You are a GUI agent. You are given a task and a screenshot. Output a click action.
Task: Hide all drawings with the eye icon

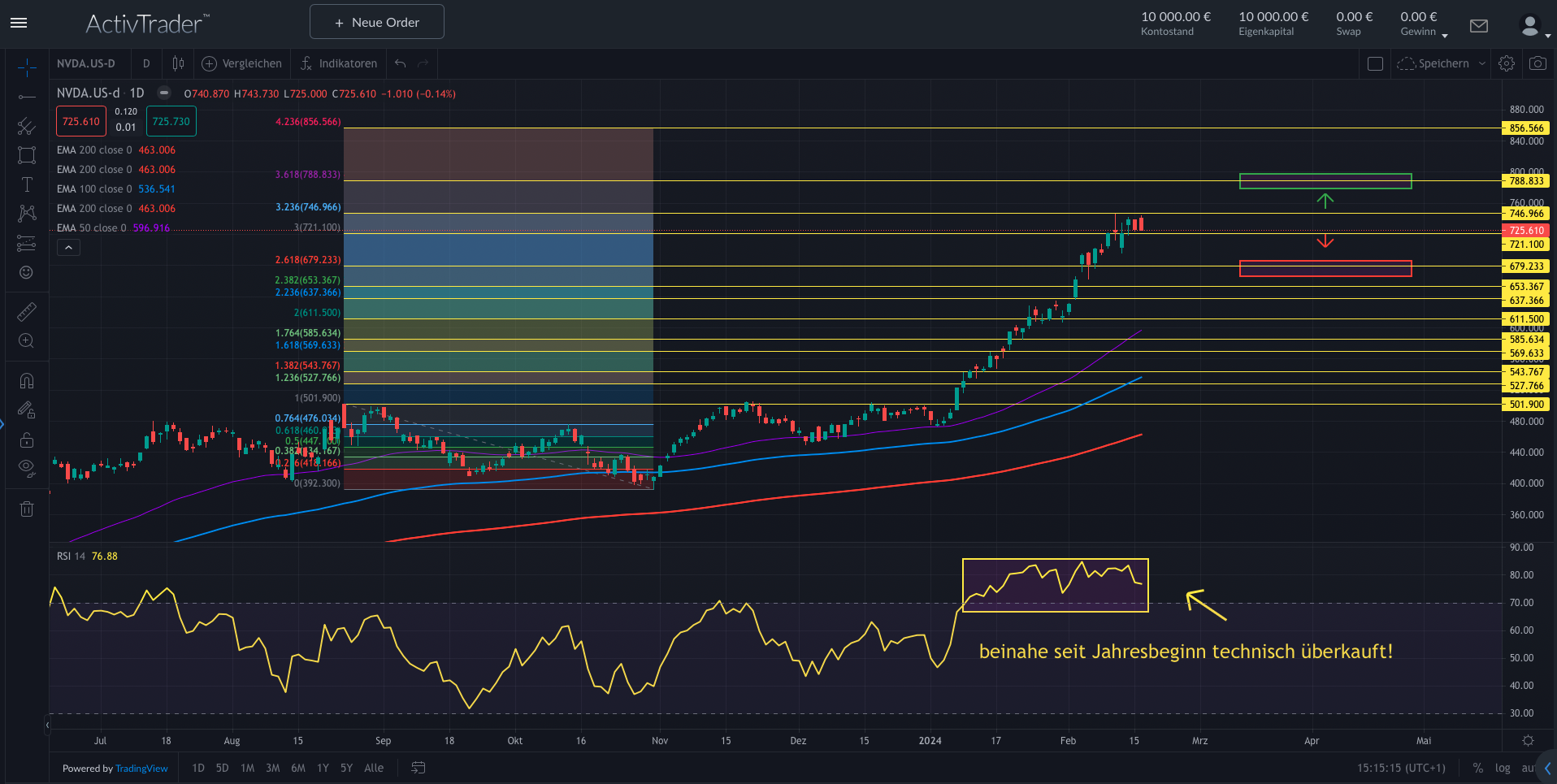pyautogui.click(x=27, y=467)
